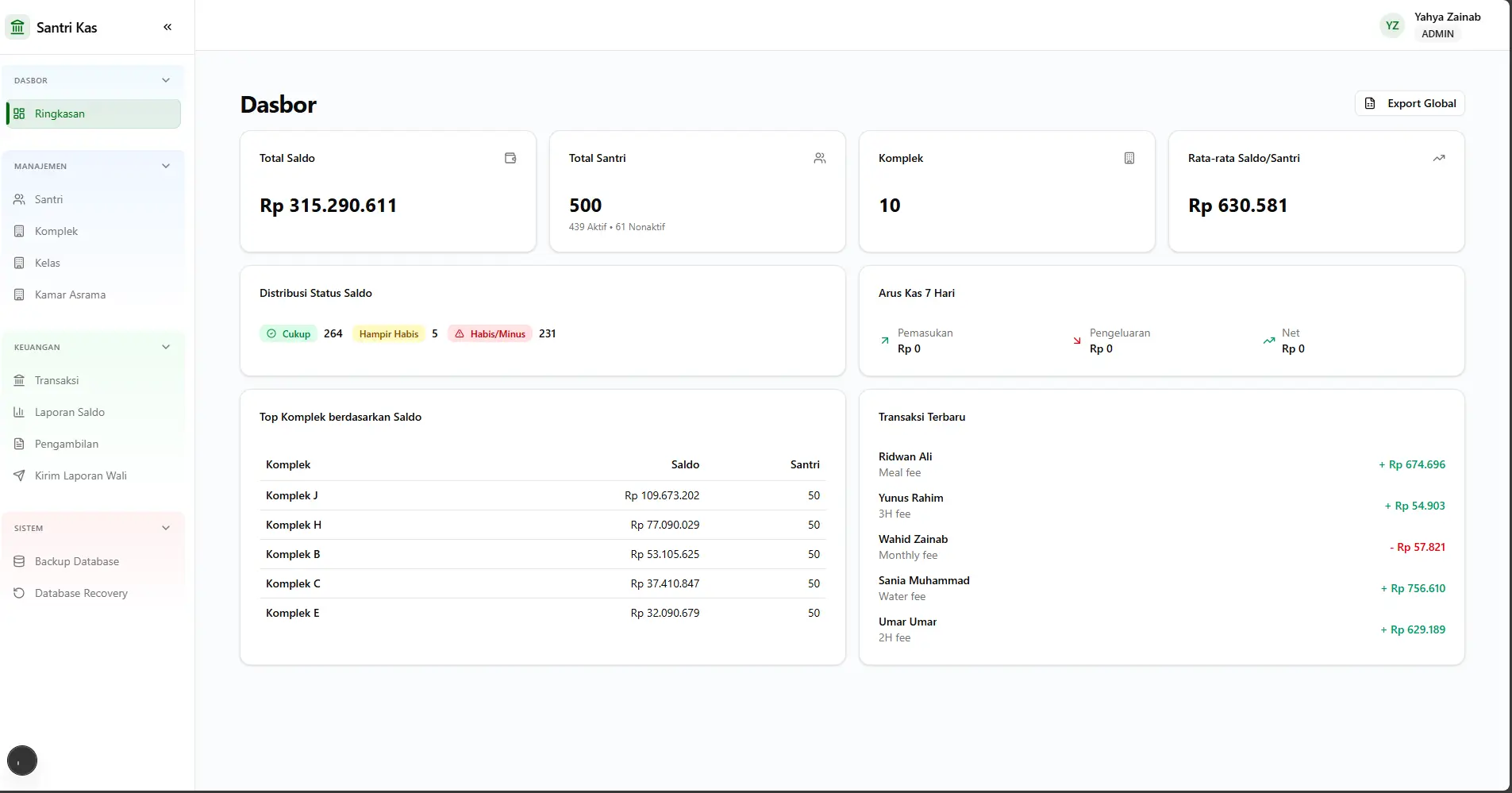Click the Export Global button
The height and width of the screenshot is (793, 1512).
pyautogui.click(x=1410, y=103)
